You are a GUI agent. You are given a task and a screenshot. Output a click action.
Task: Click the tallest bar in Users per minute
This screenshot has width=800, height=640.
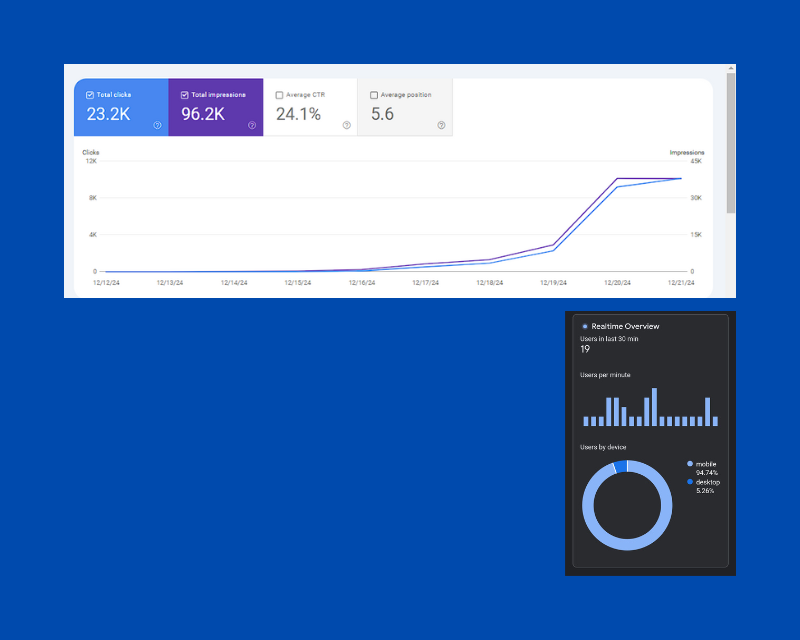[x=655, y=407]
